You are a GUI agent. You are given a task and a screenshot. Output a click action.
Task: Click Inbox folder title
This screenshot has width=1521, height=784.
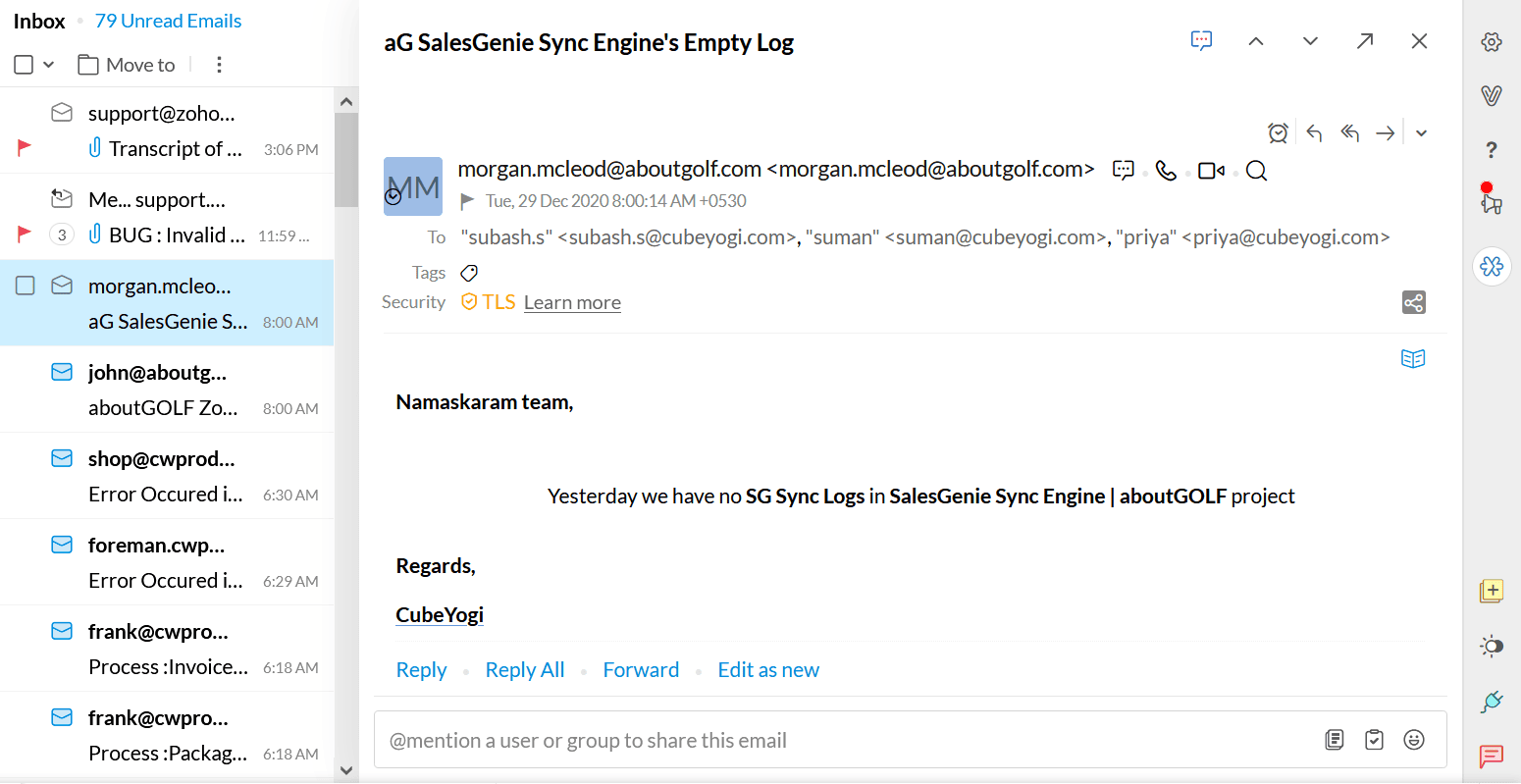(39, 21)
